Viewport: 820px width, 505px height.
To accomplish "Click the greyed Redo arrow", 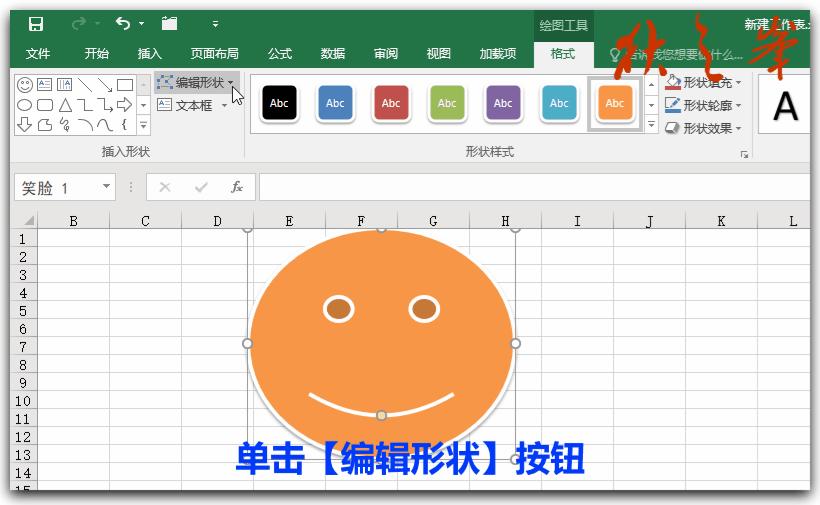I will 79,24.
